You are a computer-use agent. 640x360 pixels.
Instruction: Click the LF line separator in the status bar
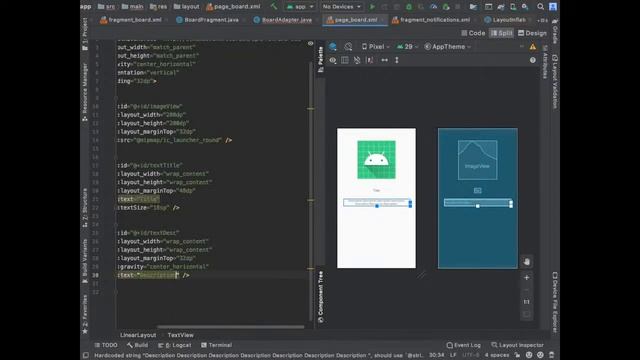click(x=453, y=355)
